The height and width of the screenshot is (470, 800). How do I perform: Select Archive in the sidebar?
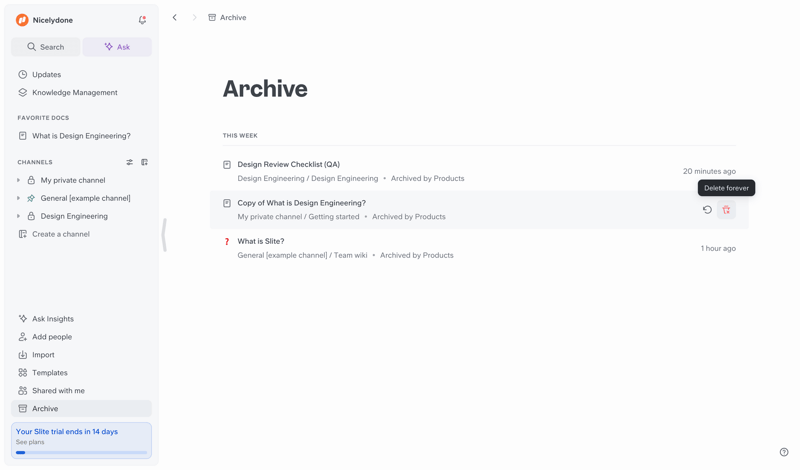coord(81,409)
